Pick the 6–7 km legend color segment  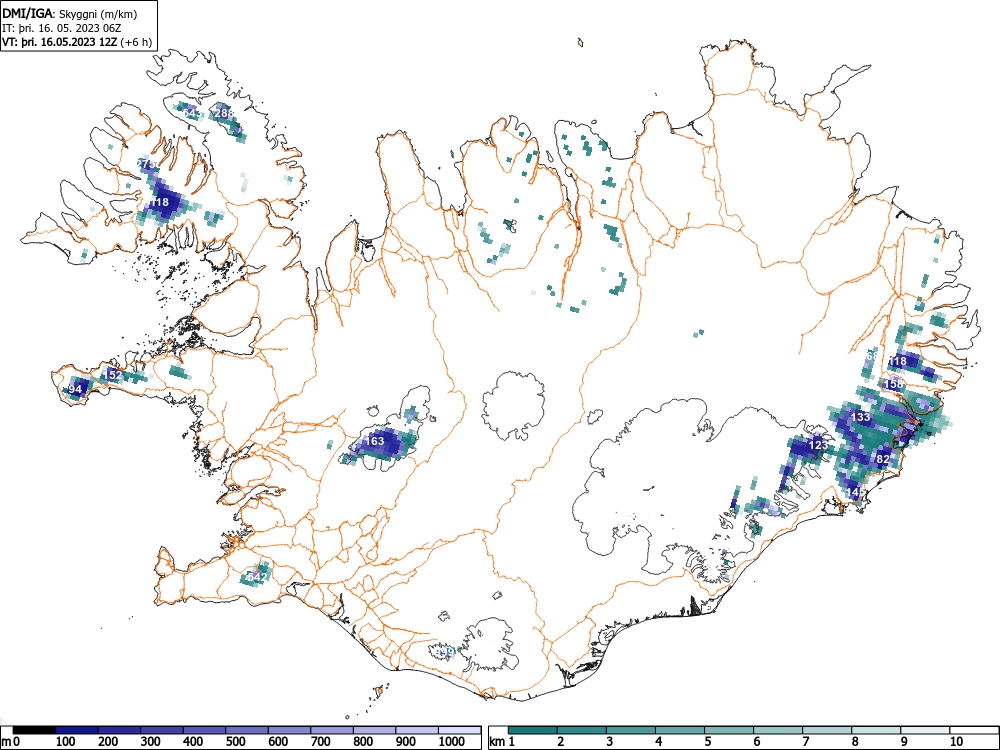tap(778, 730)
